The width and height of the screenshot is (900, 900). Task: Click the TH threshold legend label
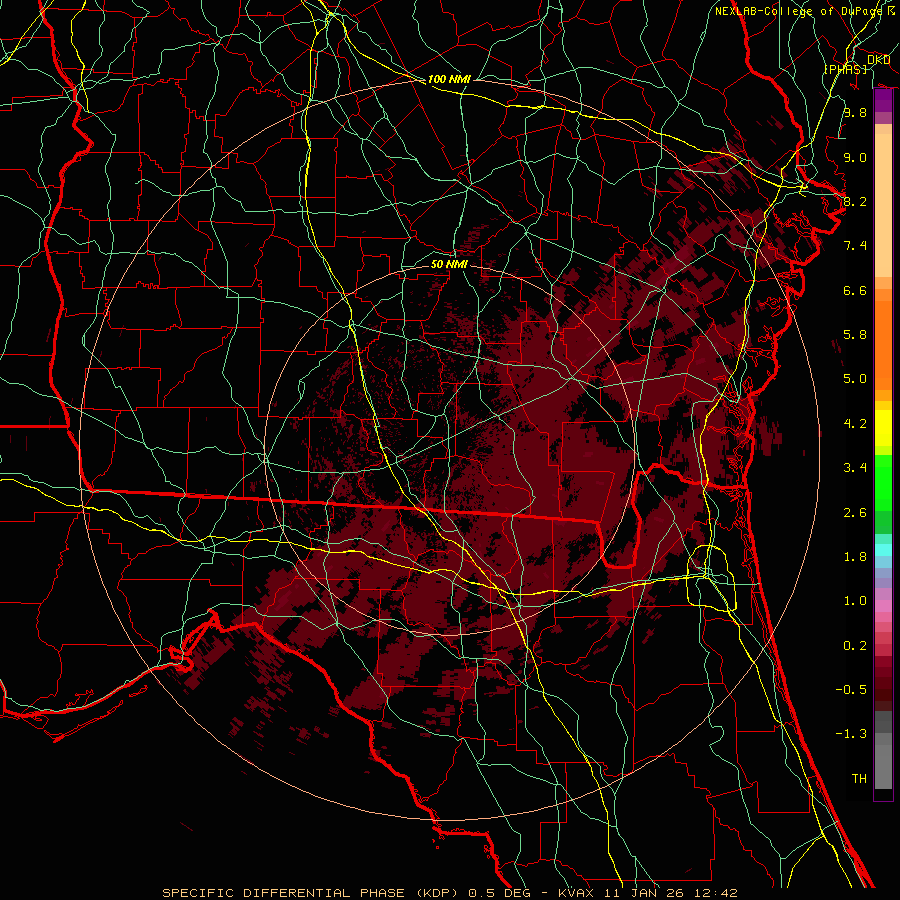pos(859,779)
